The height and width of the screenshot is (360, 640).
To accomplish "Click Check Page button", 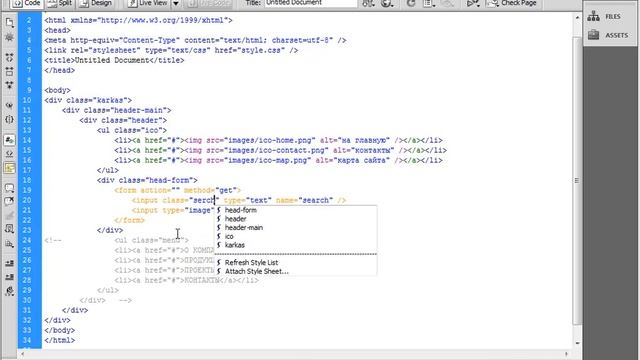I will point(513,3).
